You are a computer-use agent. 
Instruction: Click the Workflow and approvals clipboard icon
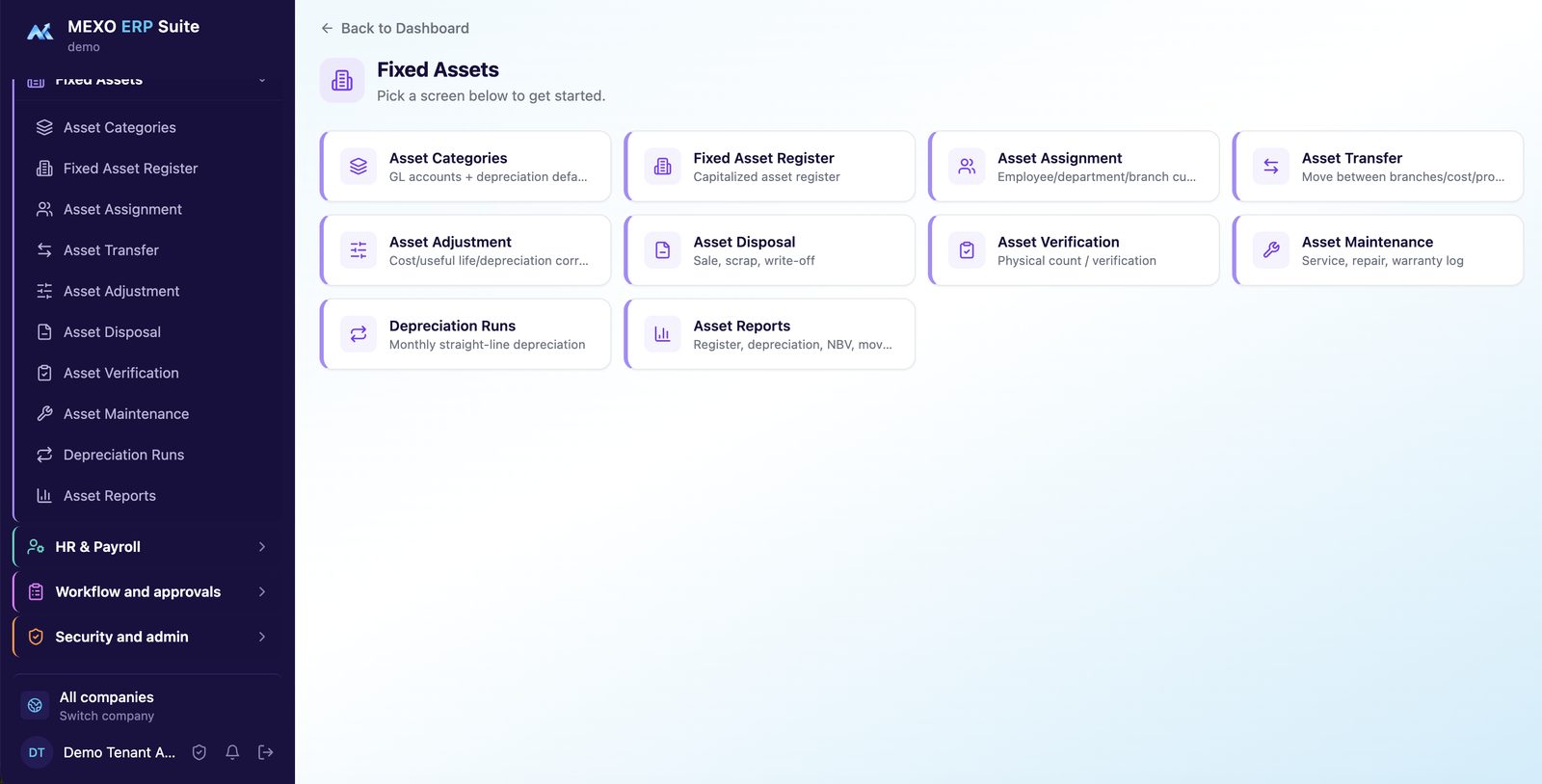coord(36,591)
